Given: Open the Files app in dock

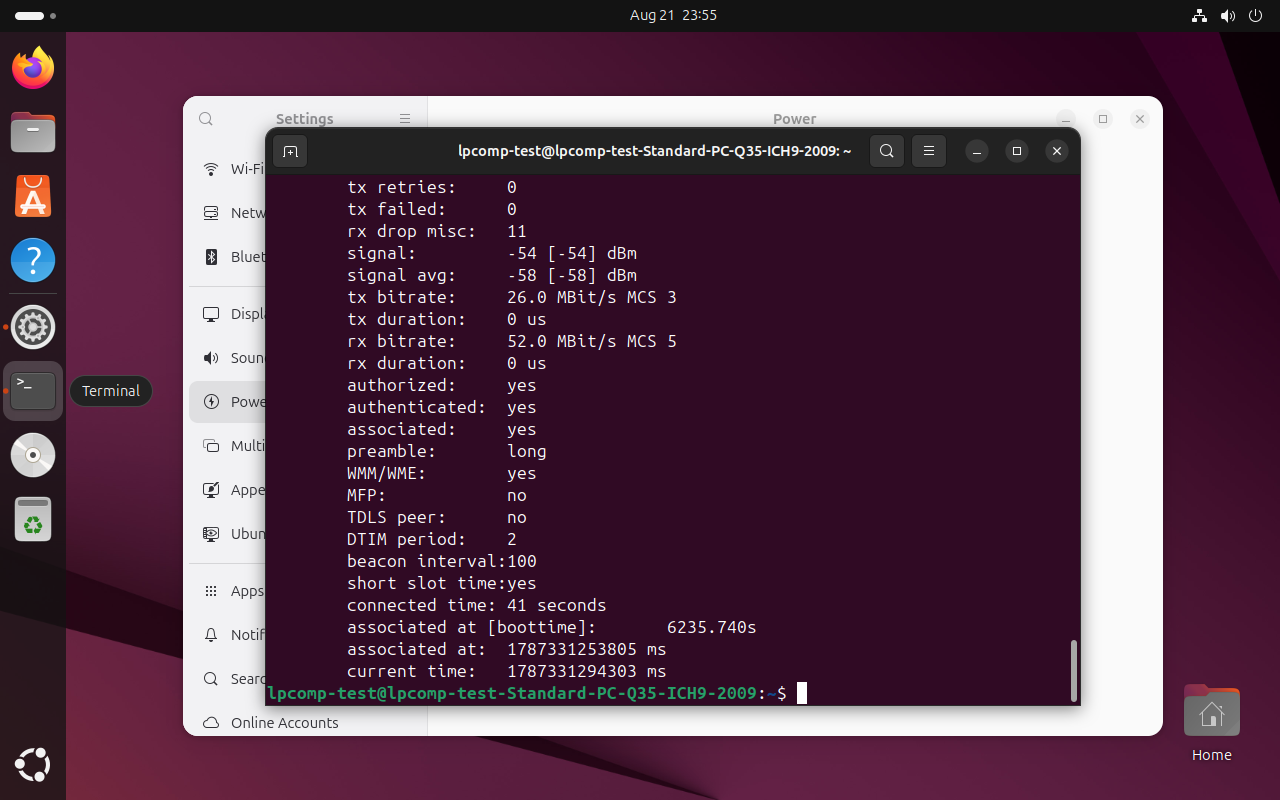Looking at the screenshot, I should 33,132.
